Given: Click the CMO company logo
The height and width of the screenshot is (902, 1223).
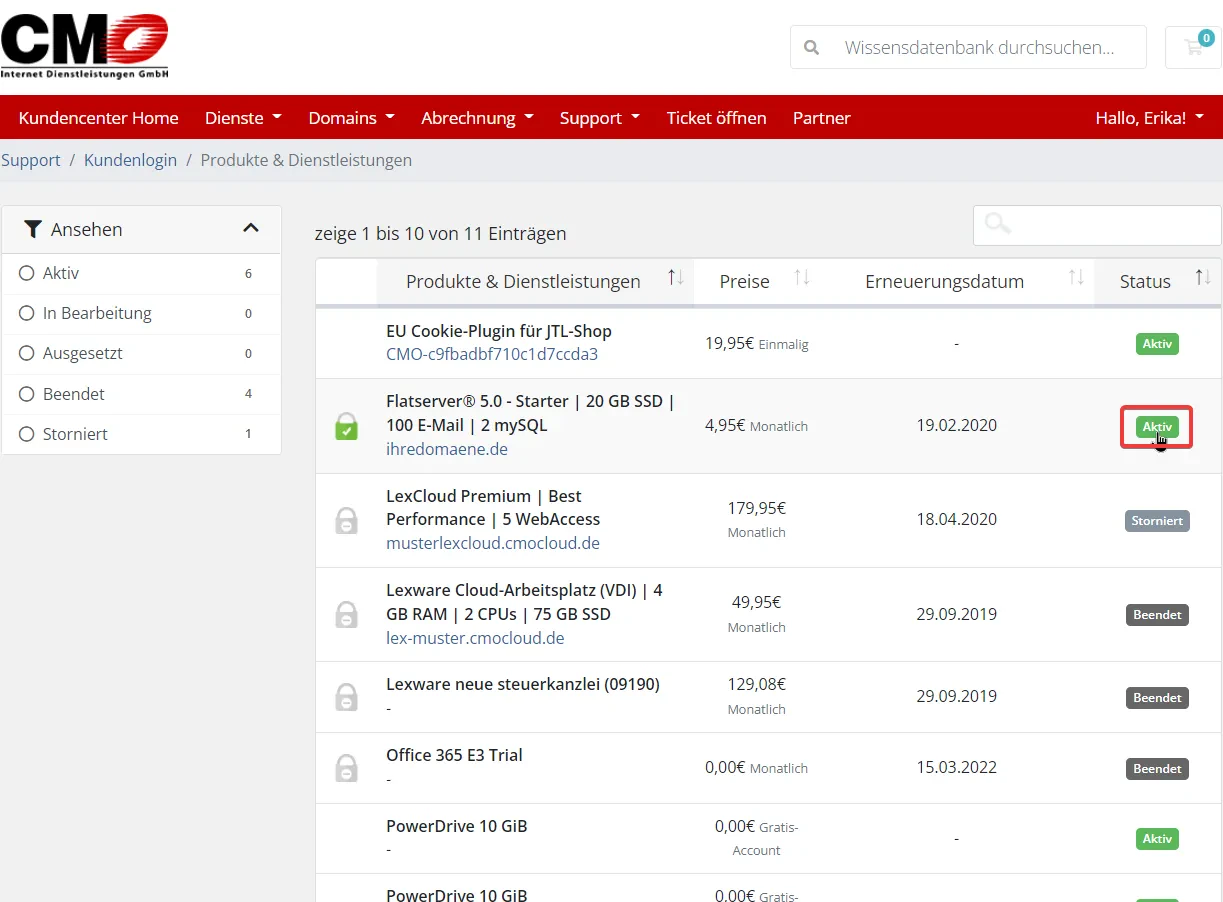Looking at the screenshot, I should coord(85,46).
